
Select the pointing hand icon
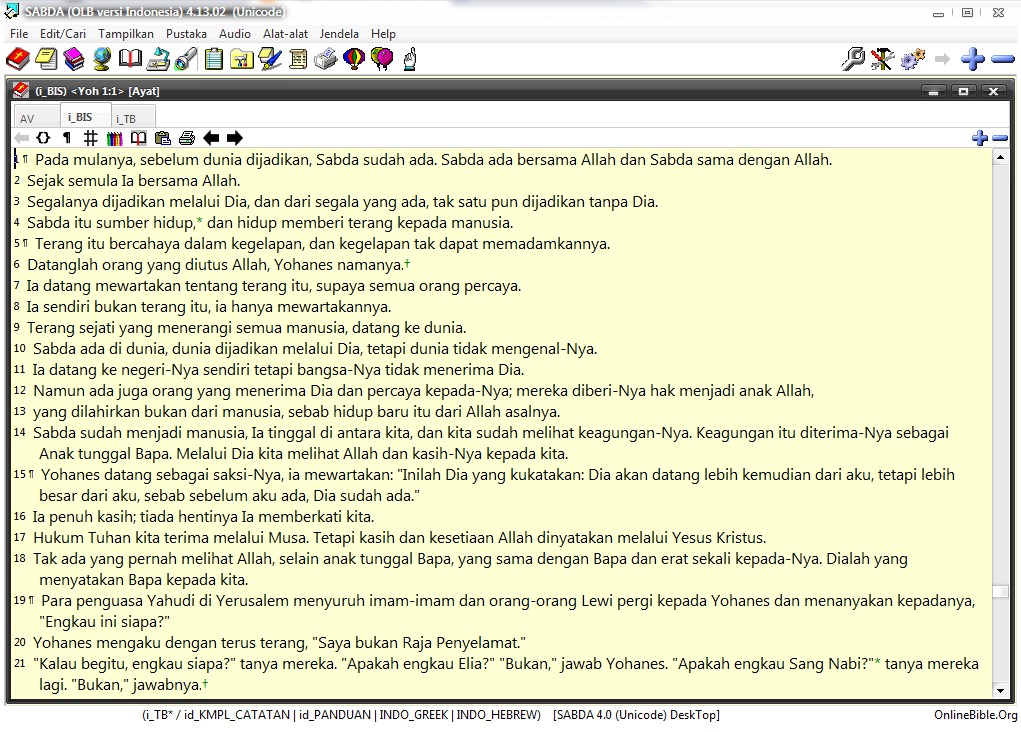410,59
